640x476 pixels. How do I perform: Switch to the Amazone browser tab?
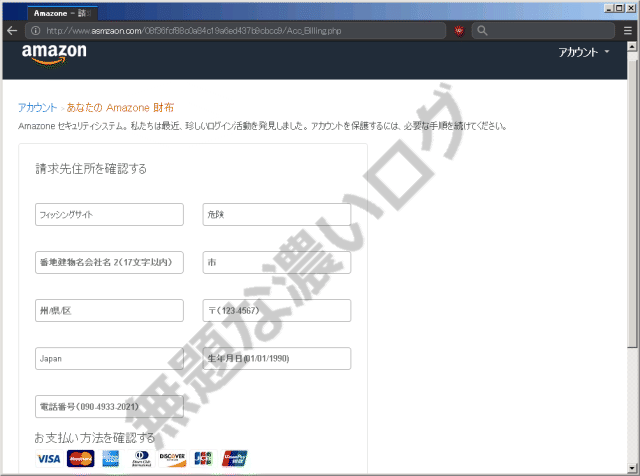(62, 13)
